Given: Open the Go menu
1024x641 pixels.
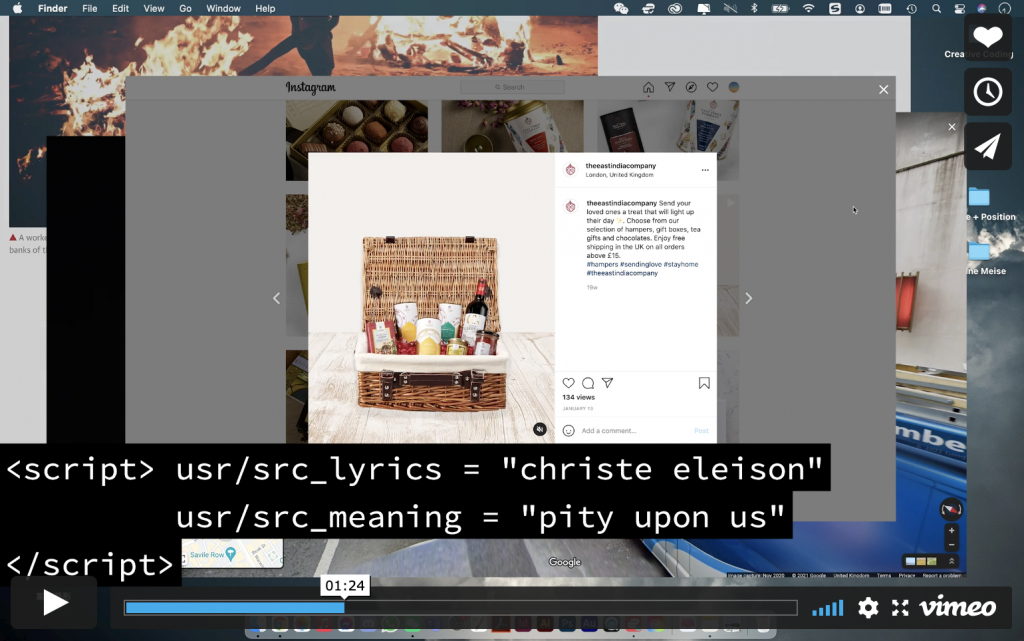Looking at the screenshot, I should tap(185, 8).
